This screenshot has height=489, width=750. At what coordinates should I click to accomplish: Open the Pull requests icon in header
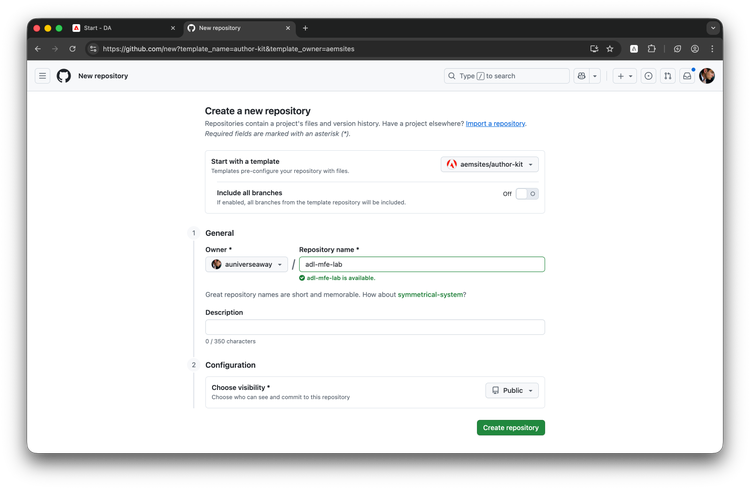tap(668, 76)
